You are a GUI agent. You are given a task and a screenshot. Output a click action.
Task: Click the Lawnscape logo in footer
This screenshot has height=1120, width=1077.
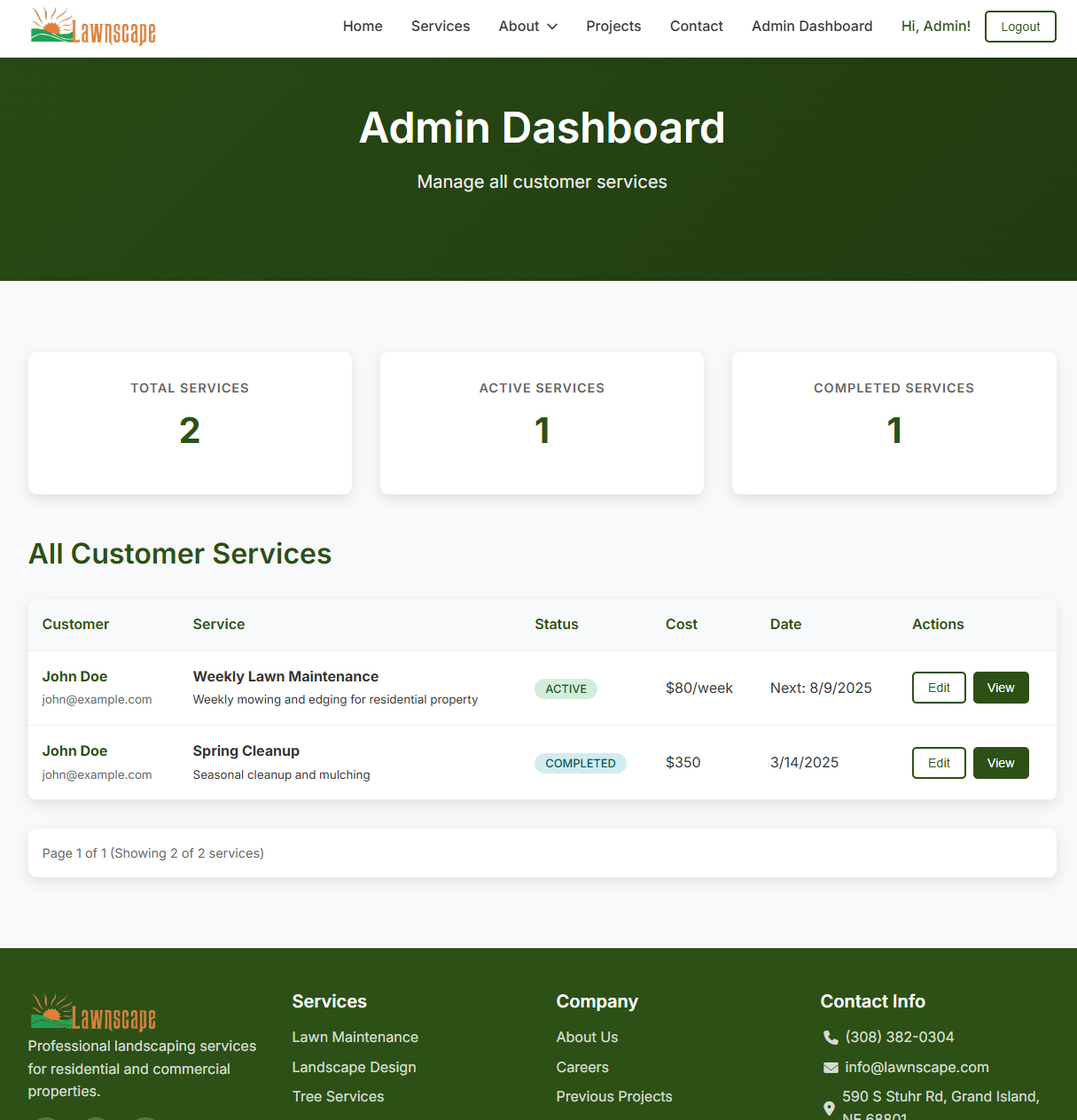[x=93, y=1014]
